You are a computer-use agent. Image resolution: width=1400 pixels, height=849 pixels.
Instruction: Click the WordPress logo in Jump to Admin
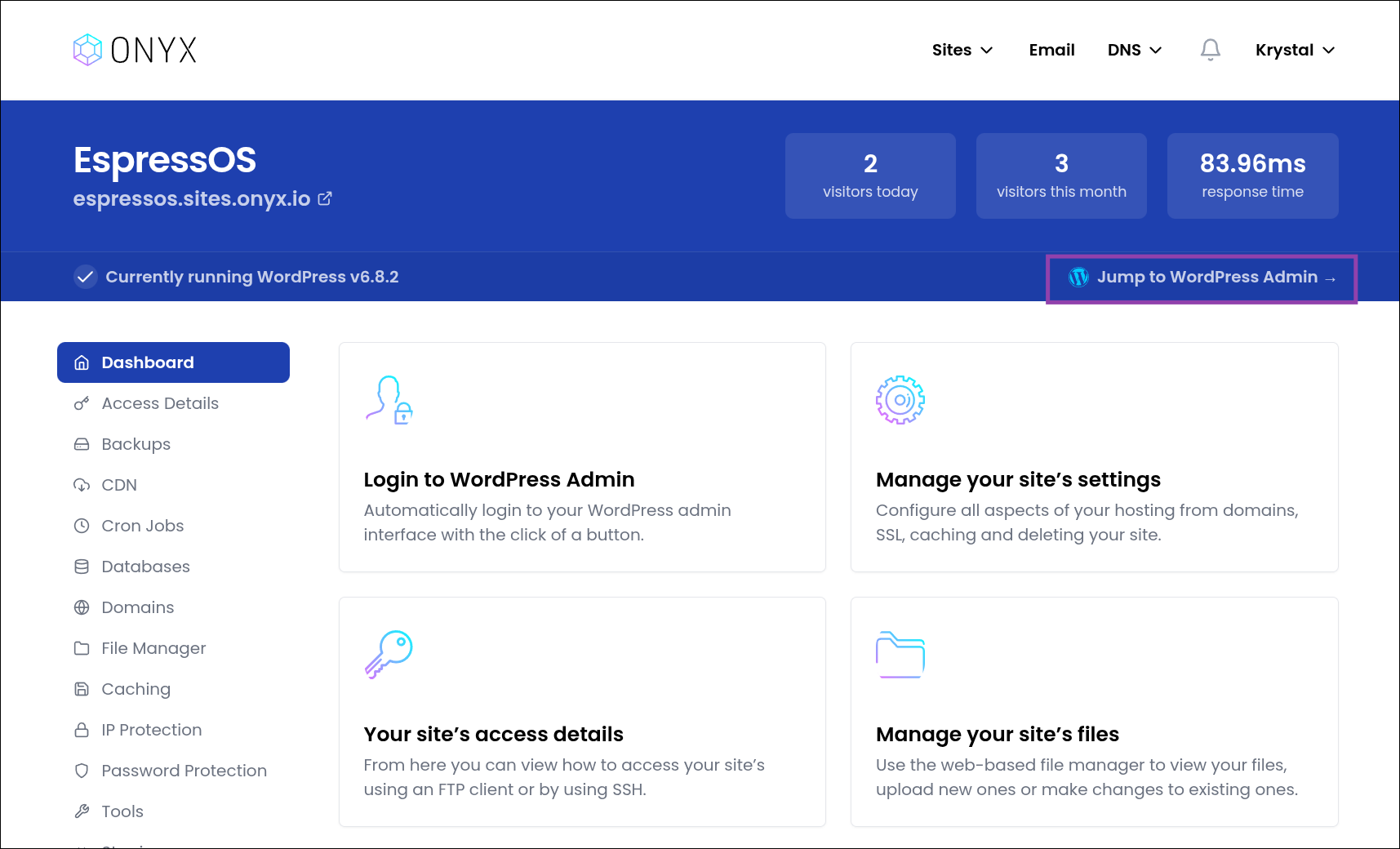pyautogui.click(x=1078, y=278)
